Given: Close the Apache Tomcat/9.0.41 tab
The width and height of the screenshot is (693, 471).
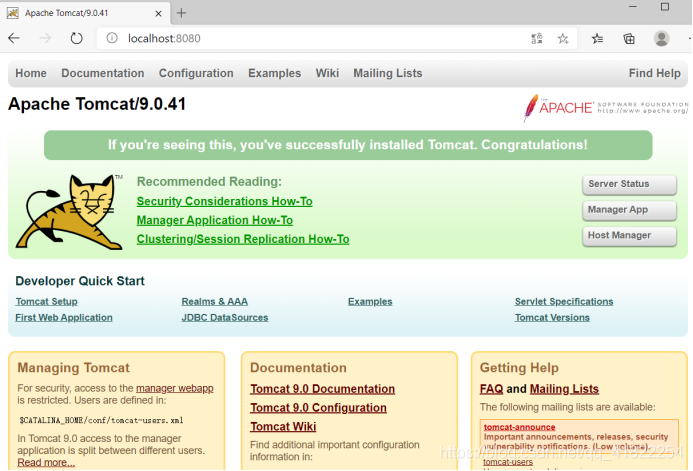Looking at the screenshot, I should (x=158, y=13).
